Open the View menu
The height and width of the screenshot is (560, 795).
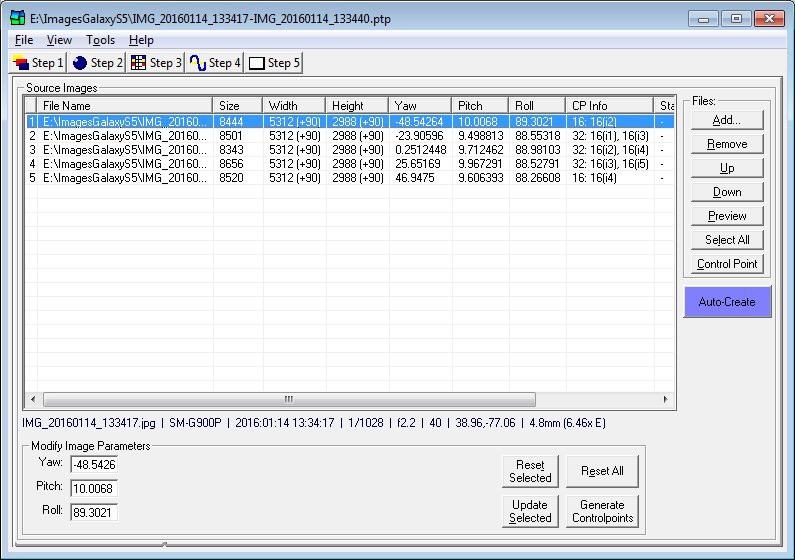pos(59,40)
